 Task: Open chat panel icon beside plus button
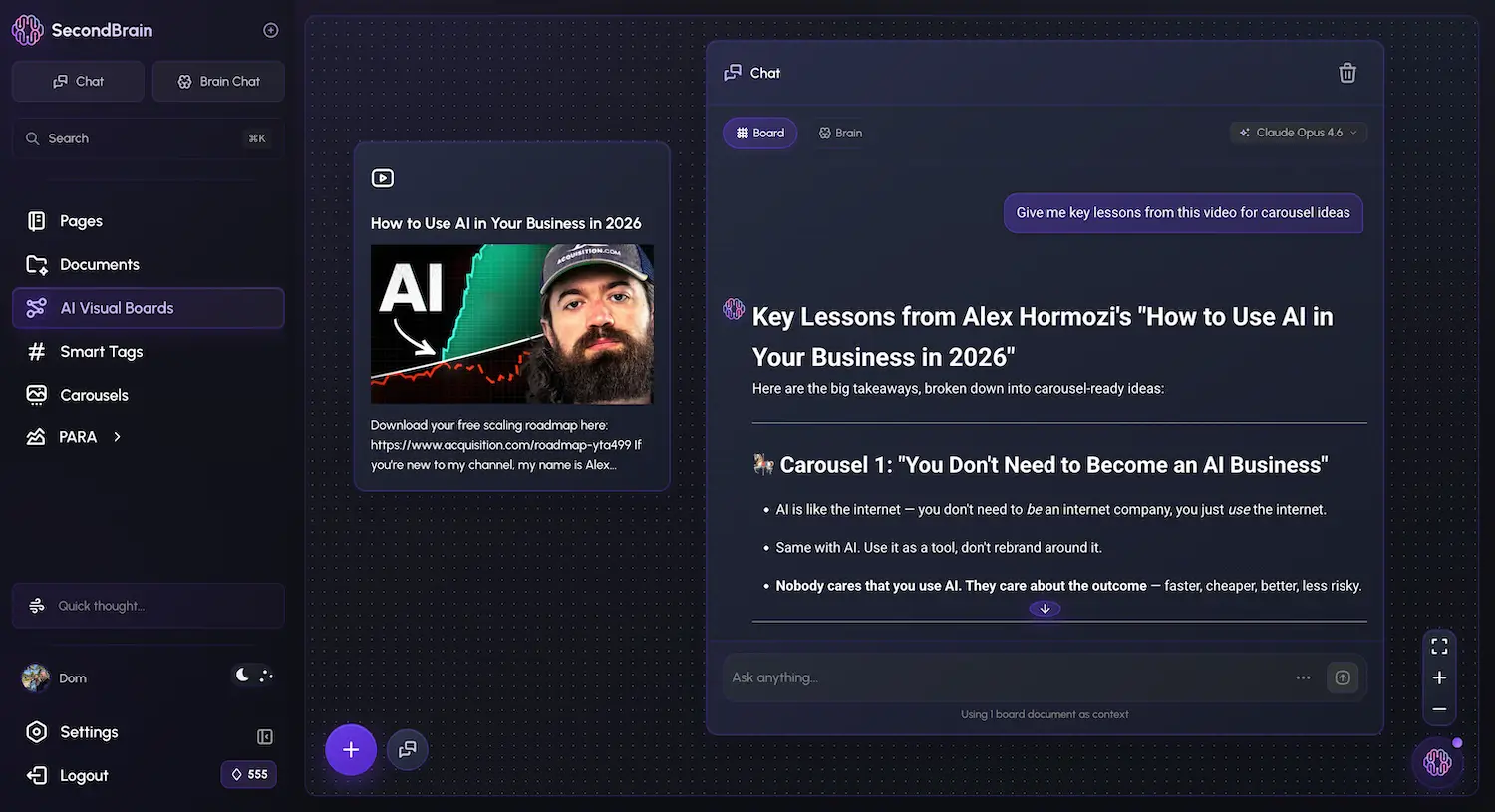(408, 750)
